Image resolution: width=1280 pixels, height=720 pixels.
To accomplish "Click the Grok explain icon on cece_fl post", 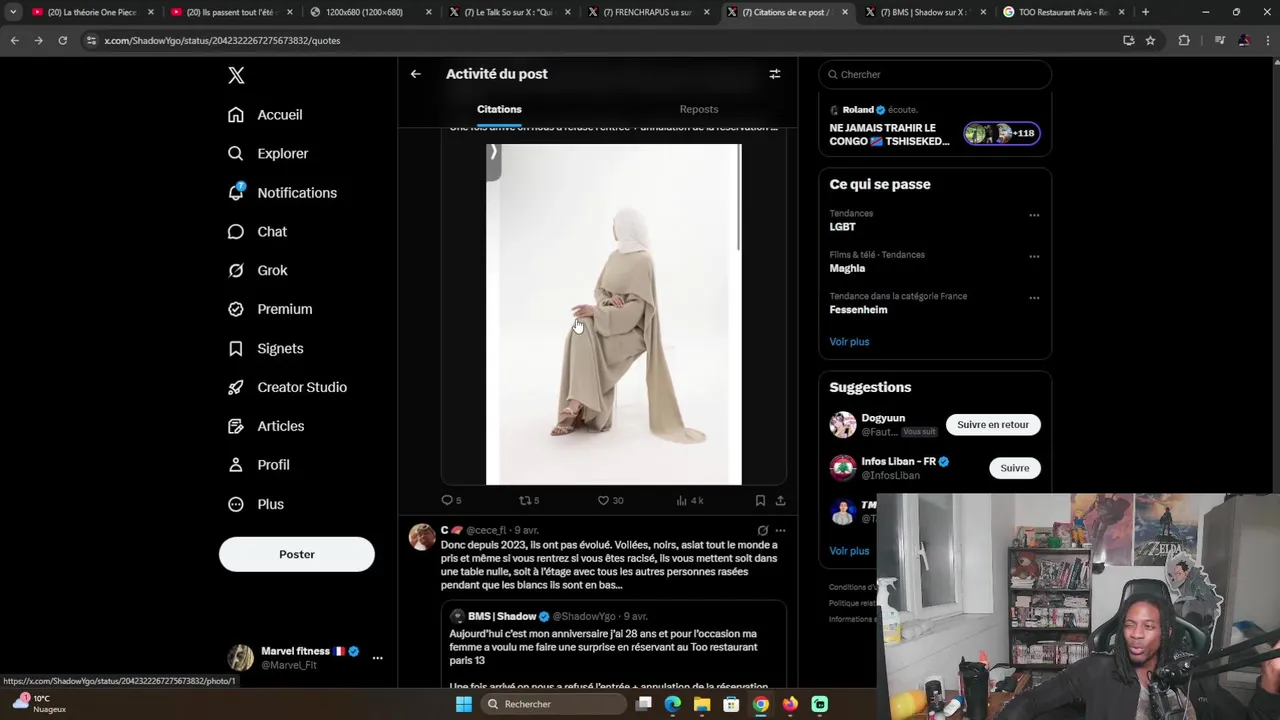I will [x=762, y=531].
